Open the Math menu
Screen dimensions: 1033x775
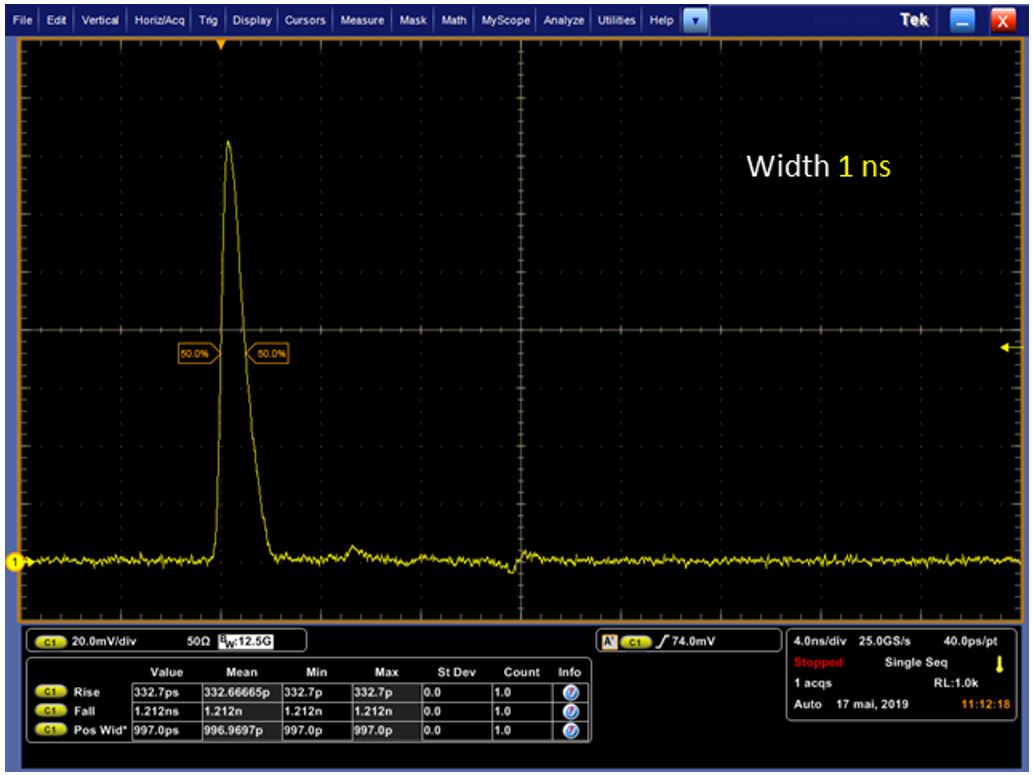(454, 20)
